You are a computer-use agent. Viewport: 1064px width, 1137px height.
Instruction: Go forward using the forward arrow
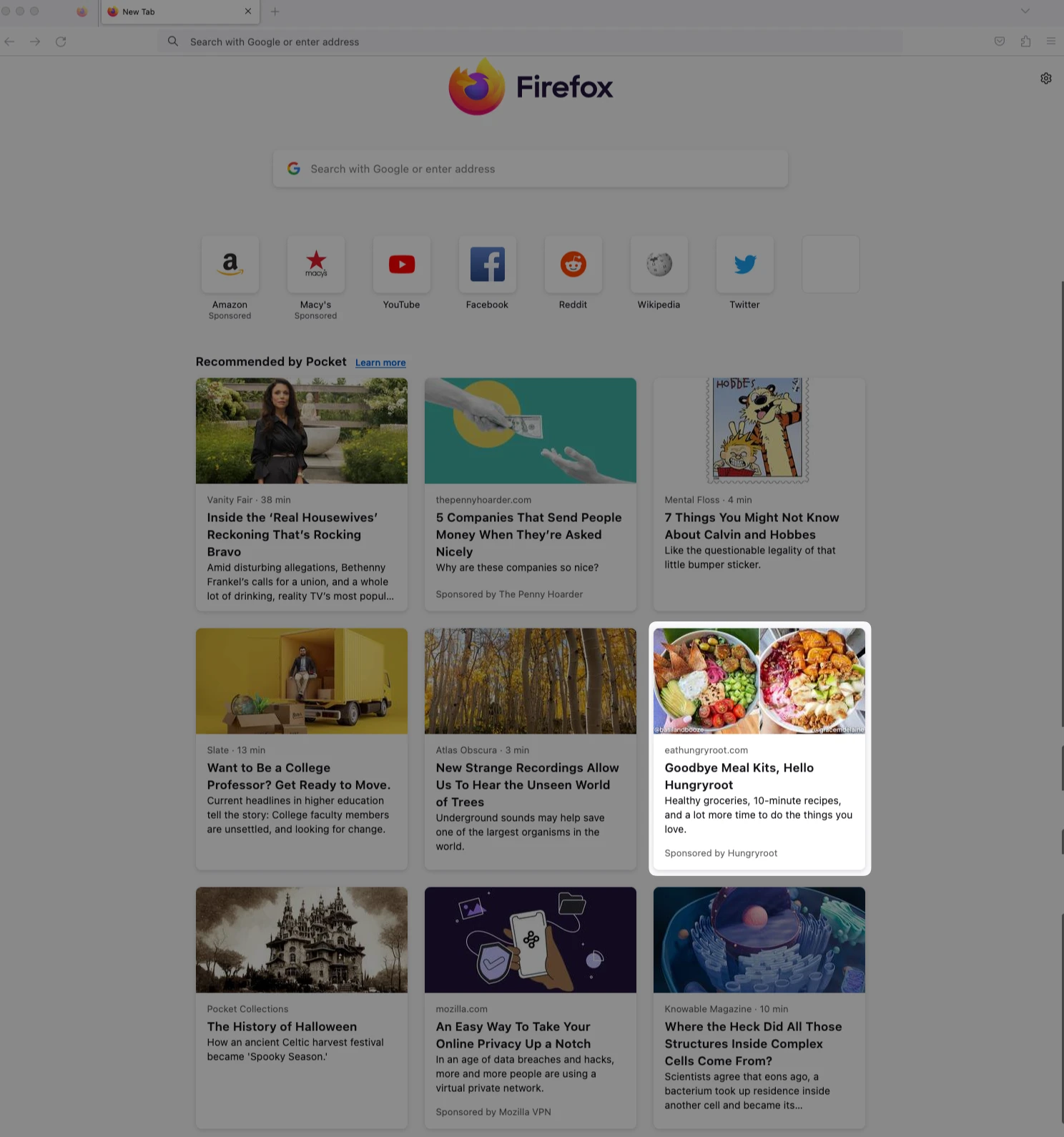tap(35, 41)
